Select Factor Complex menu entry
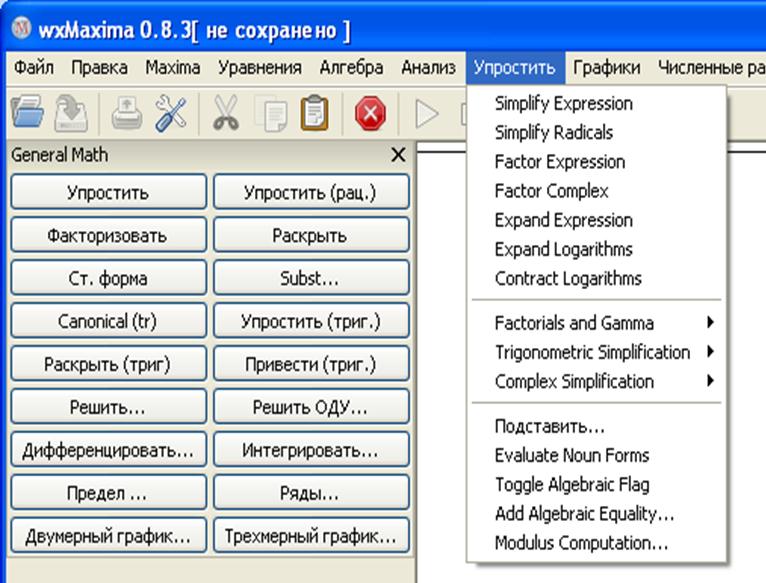Image resolution: width=766 pixels, height=583 pixels. pyautogui.click(x=596, y=191)
